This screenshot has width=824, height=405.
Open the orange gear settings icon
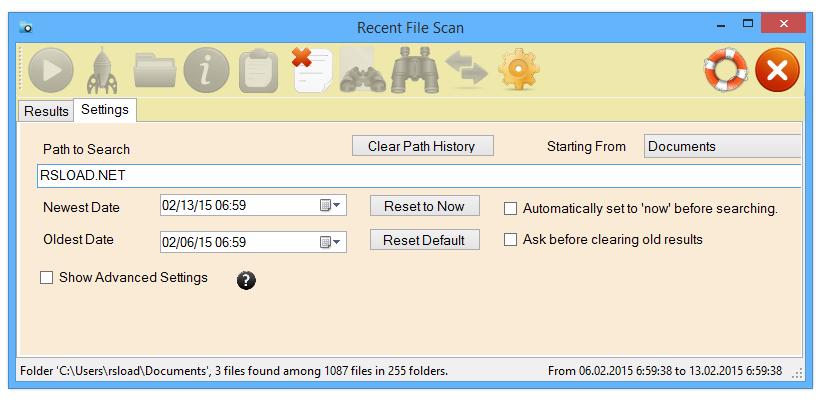click(519, 69)
